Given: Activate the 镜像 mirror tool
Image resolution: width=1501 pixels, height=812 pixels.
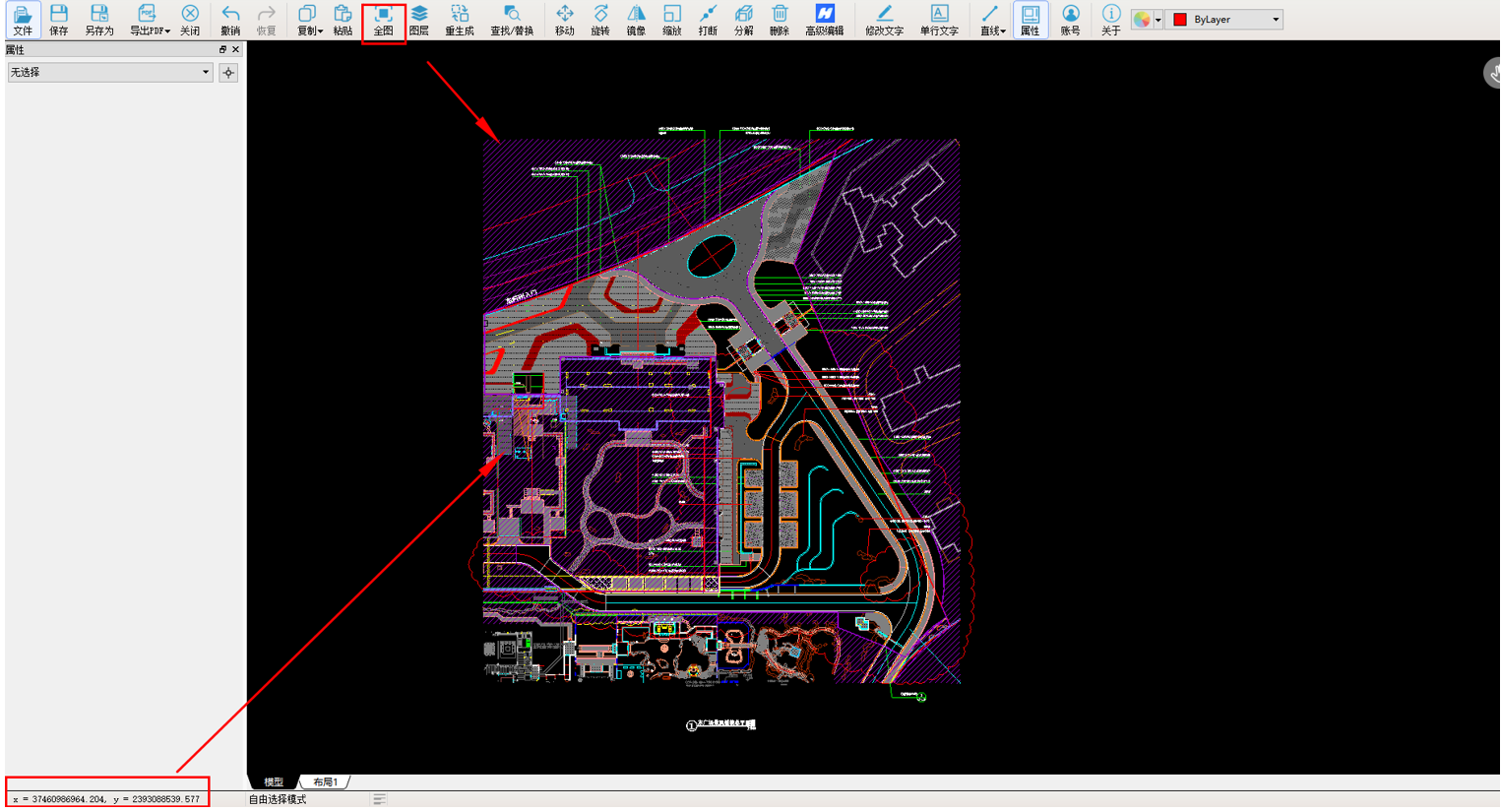Looking at the screenshot, I should 637,20.
